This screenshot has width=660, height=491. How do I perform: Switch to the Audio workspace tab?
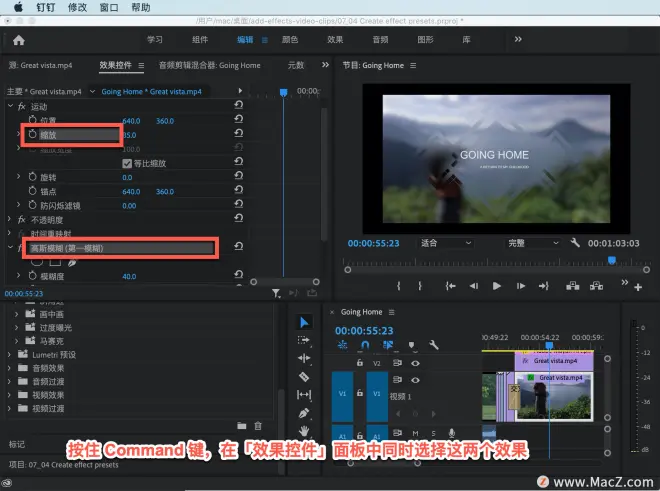[380, 40]
